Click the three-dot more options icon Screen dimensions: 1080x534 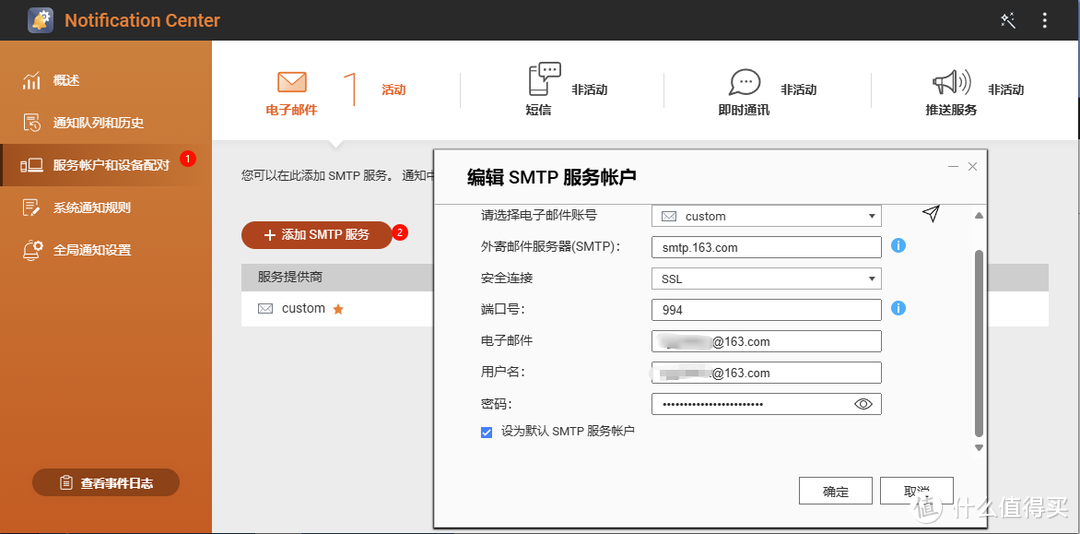(x=1045, y=20)
